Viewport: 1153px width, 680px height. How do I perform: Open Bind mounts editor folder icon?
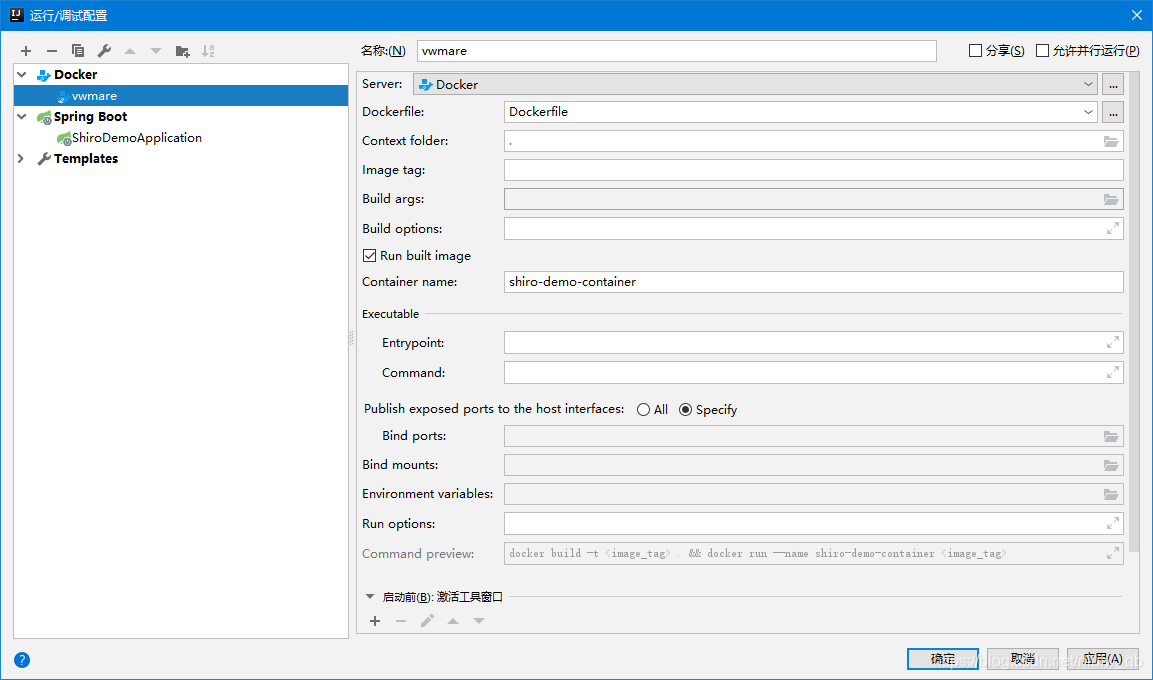[1111, 465]
